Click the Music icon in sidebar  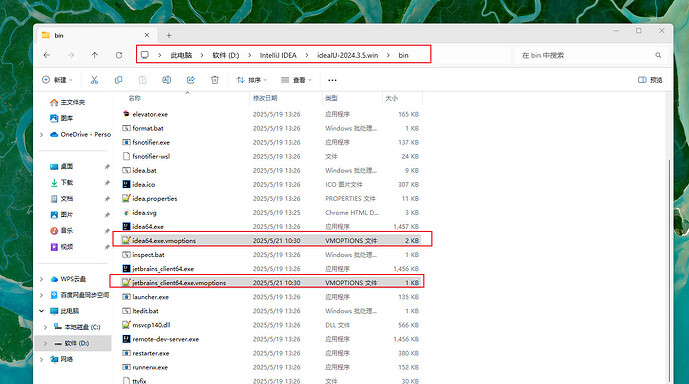pos(54,231)
